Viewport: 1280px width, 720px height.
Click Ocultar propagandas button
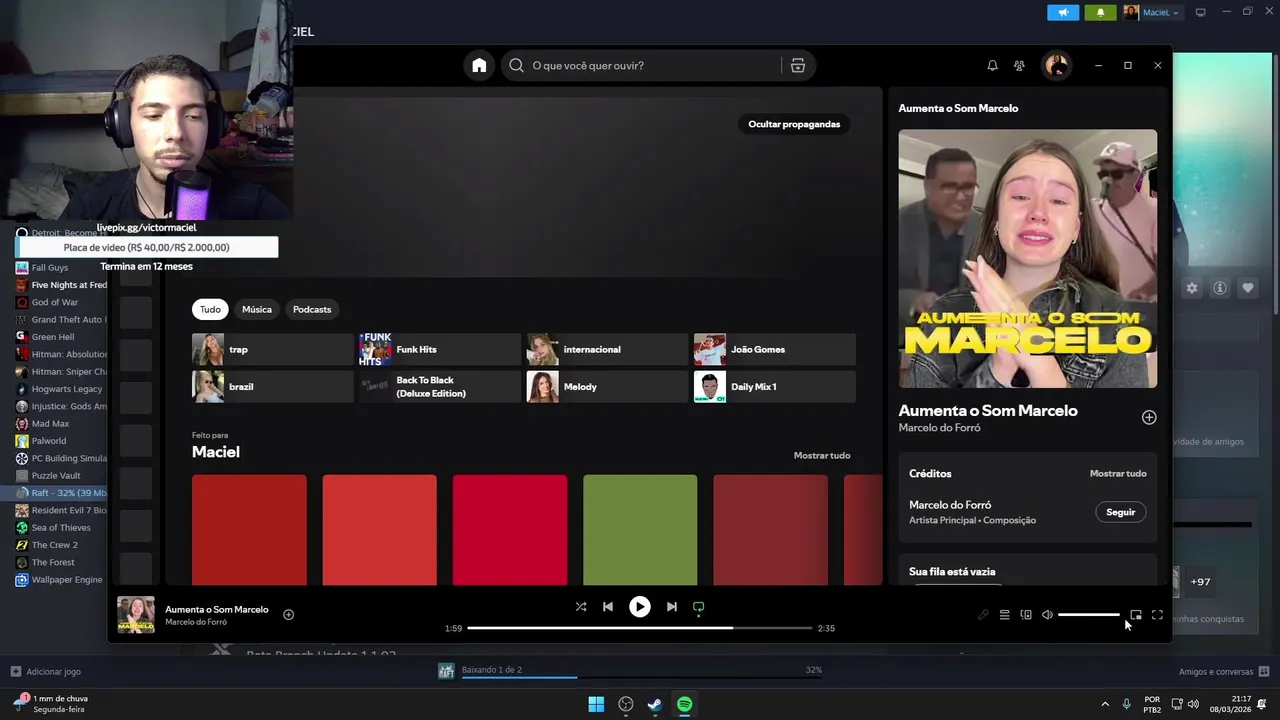[x=794, y=124]
